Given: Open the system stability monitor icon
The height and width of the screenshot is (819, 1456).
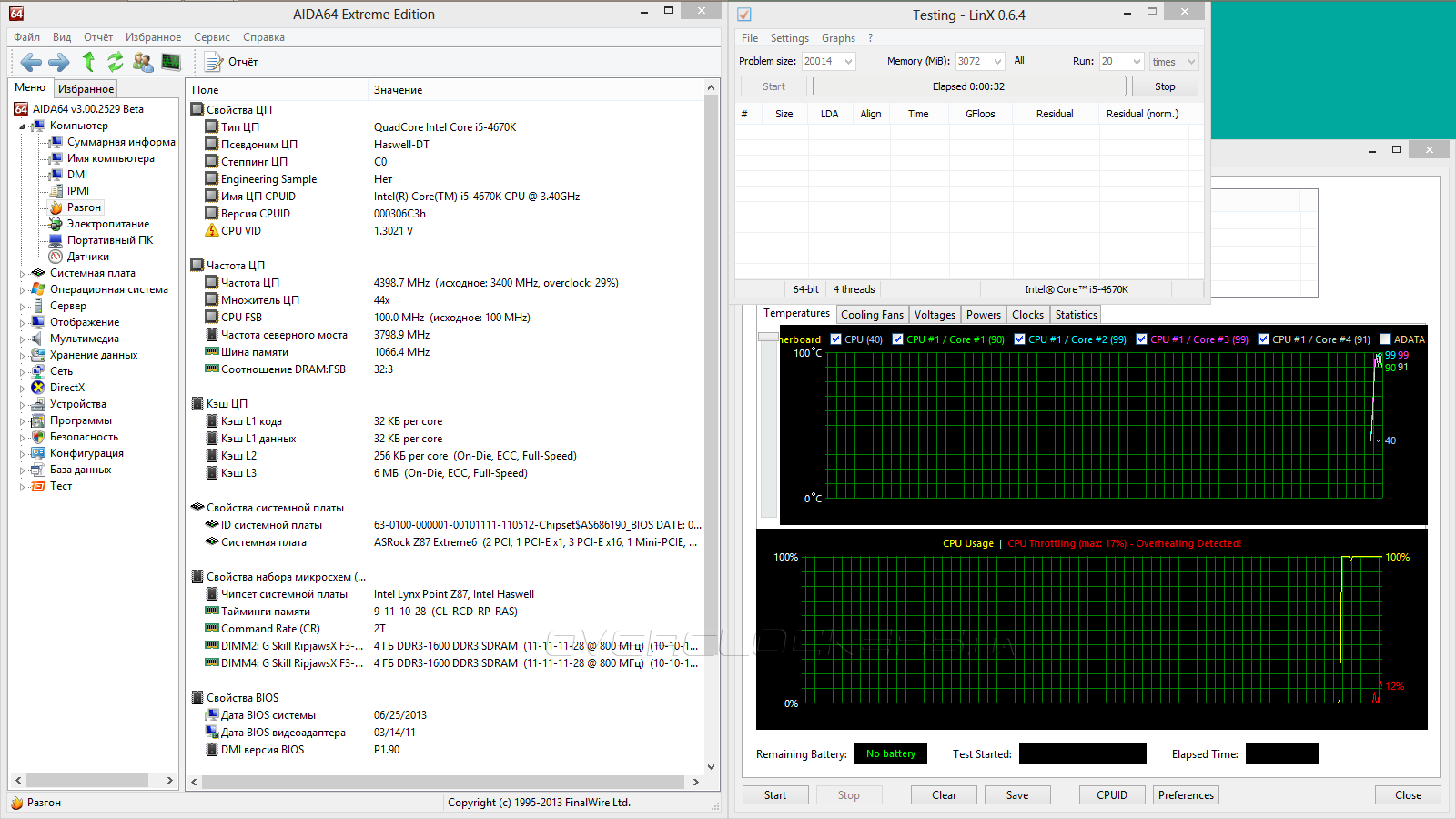Looking at the screenshot, I should point(171,62).
